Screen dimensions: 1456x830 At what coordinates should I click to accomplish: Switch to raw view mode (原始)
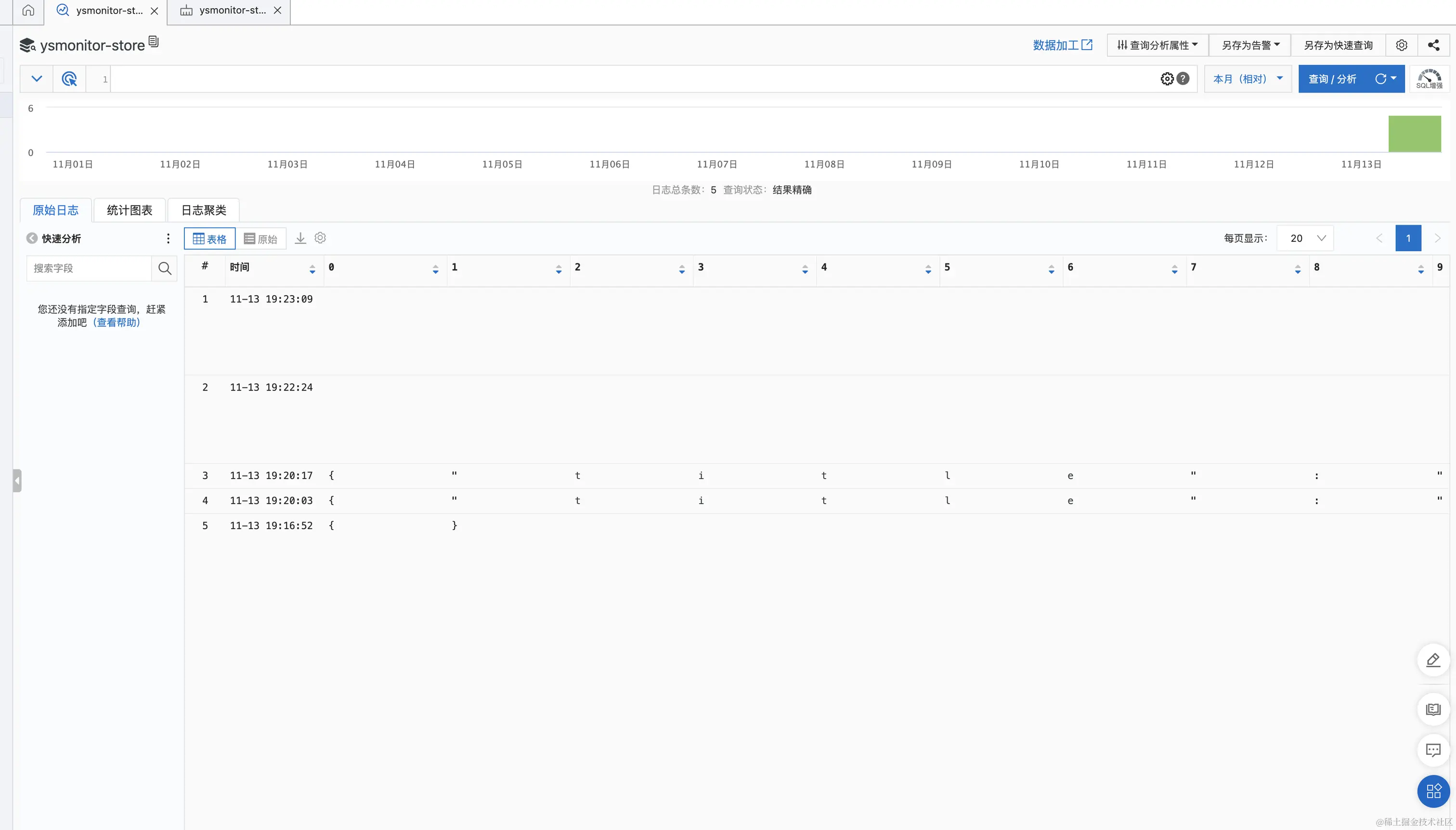pos(260,239)
